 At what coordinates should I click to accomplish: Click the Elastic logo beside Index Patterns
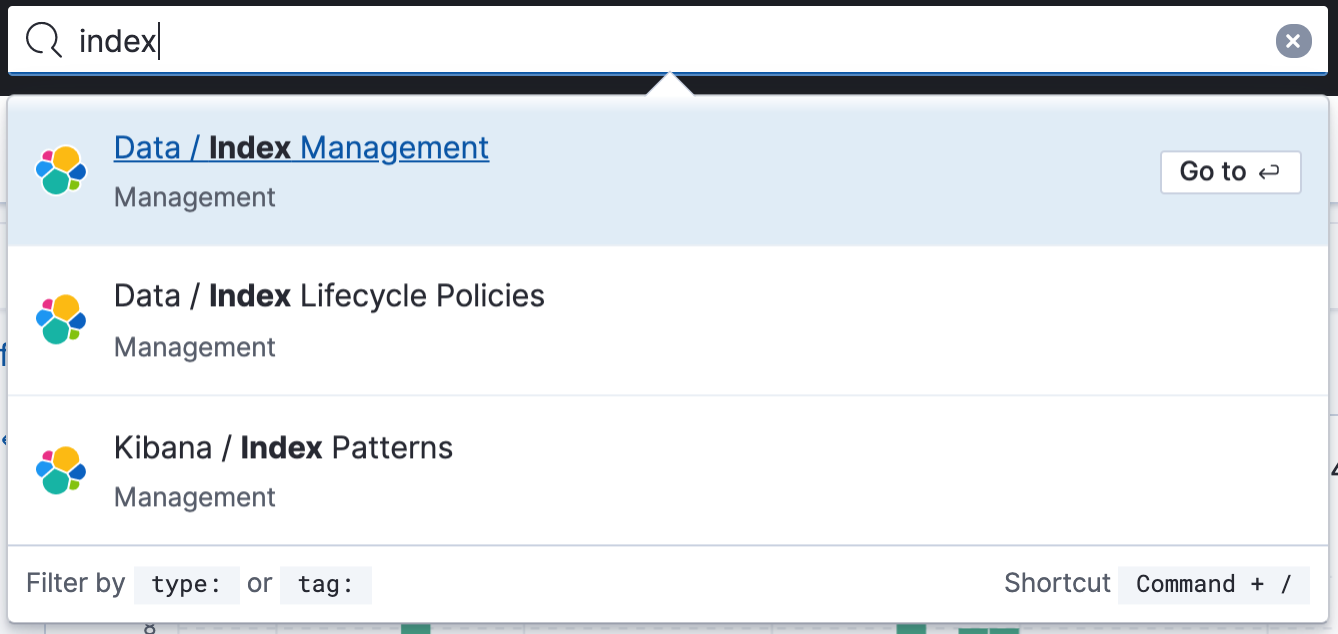click(61, 470)
